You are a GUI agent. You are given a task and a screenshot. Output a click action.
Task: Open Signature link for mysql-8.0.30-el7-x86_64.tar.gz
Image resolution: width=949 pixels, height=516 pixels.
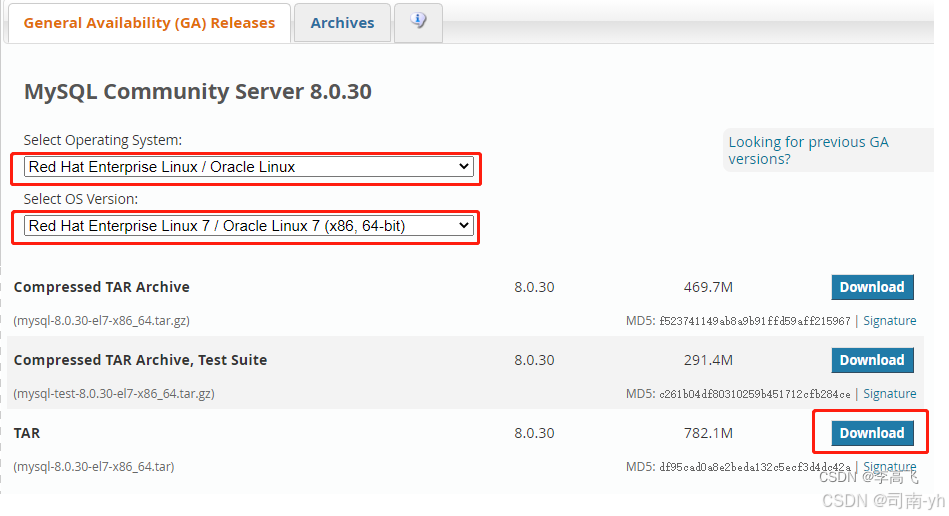point(890,321)
